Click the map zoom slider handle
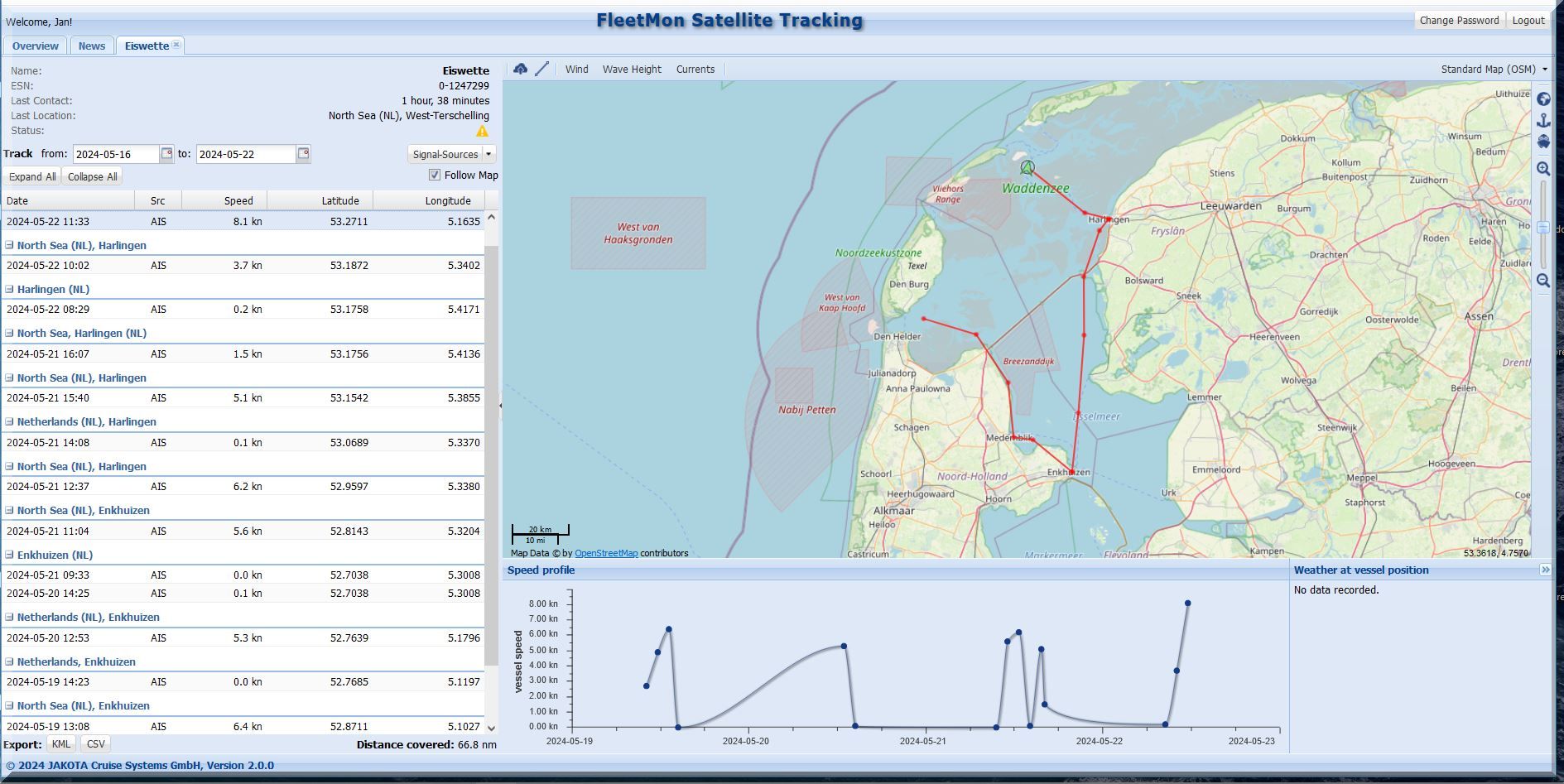This screenshot has height=784, width=1564. [1543, 228]
